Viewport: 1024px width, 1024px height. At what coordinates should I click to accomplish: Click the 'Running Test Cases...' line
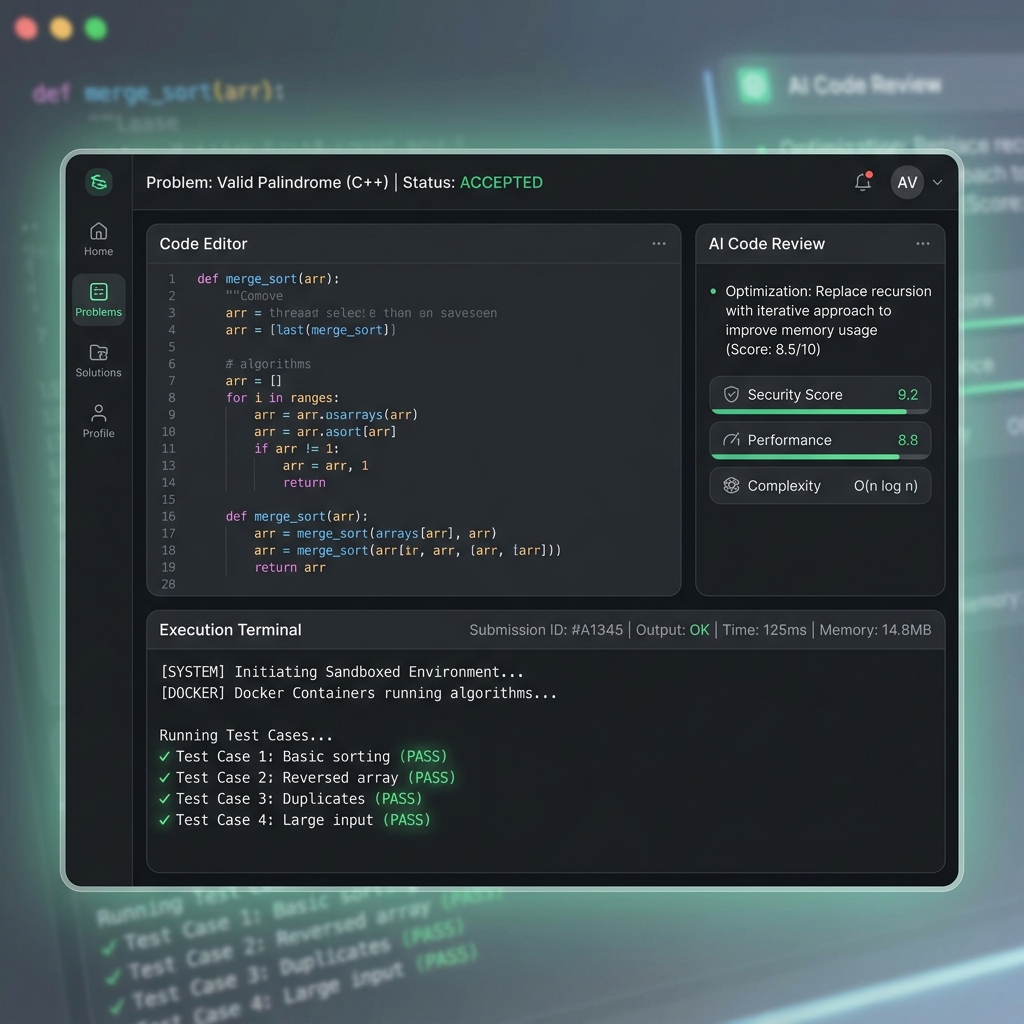click(x=246, y=735)
